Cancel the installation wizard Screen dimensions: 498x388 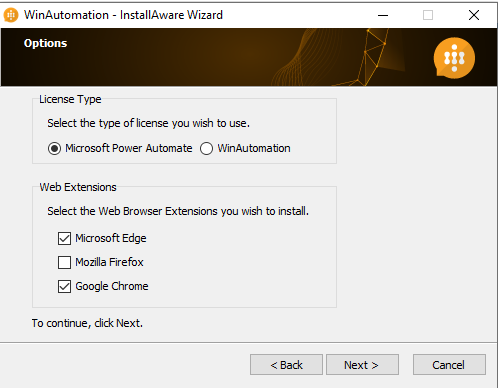click(x=449, y=365)
